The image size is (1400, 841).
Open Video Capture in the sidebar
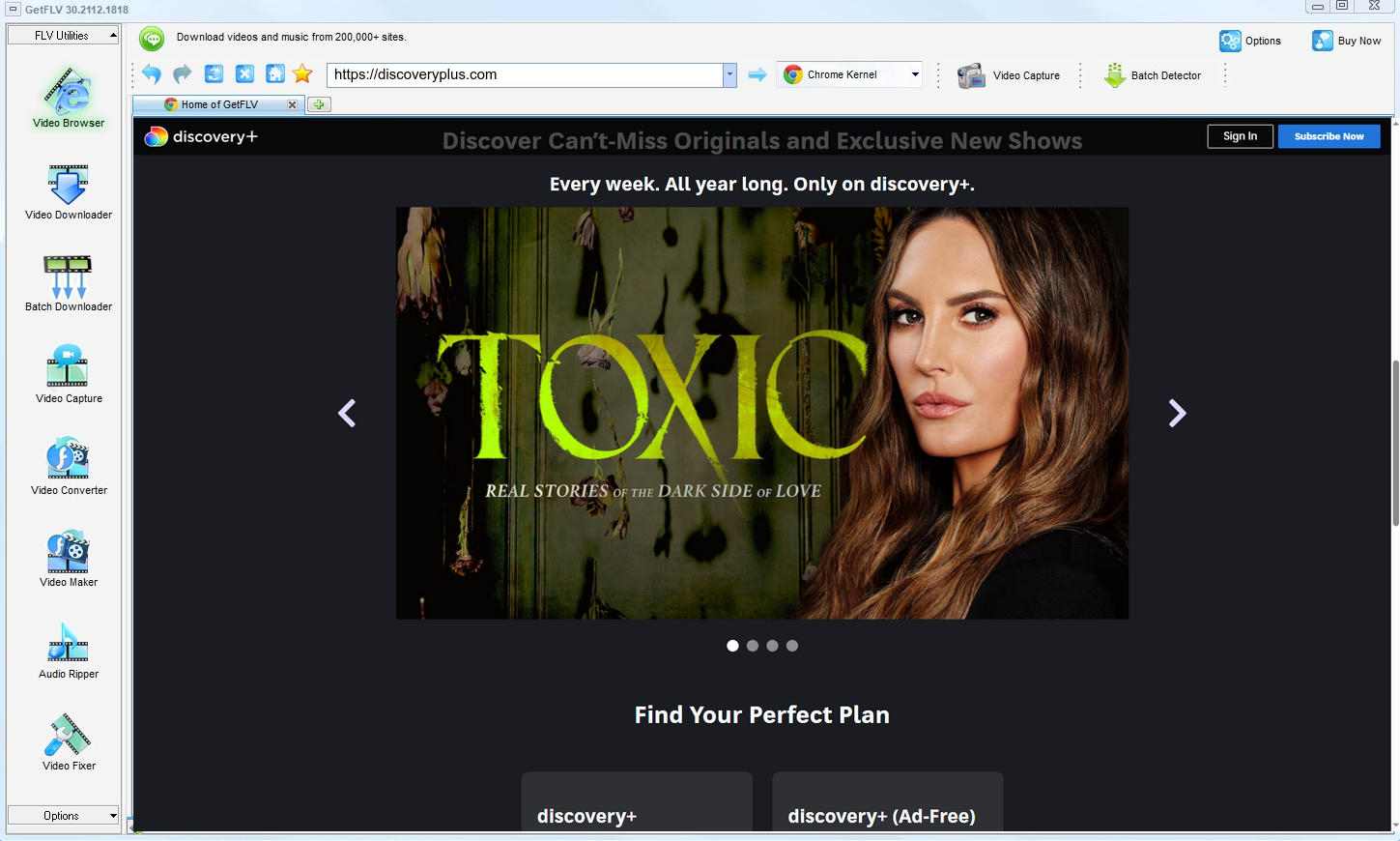point(69,374)
